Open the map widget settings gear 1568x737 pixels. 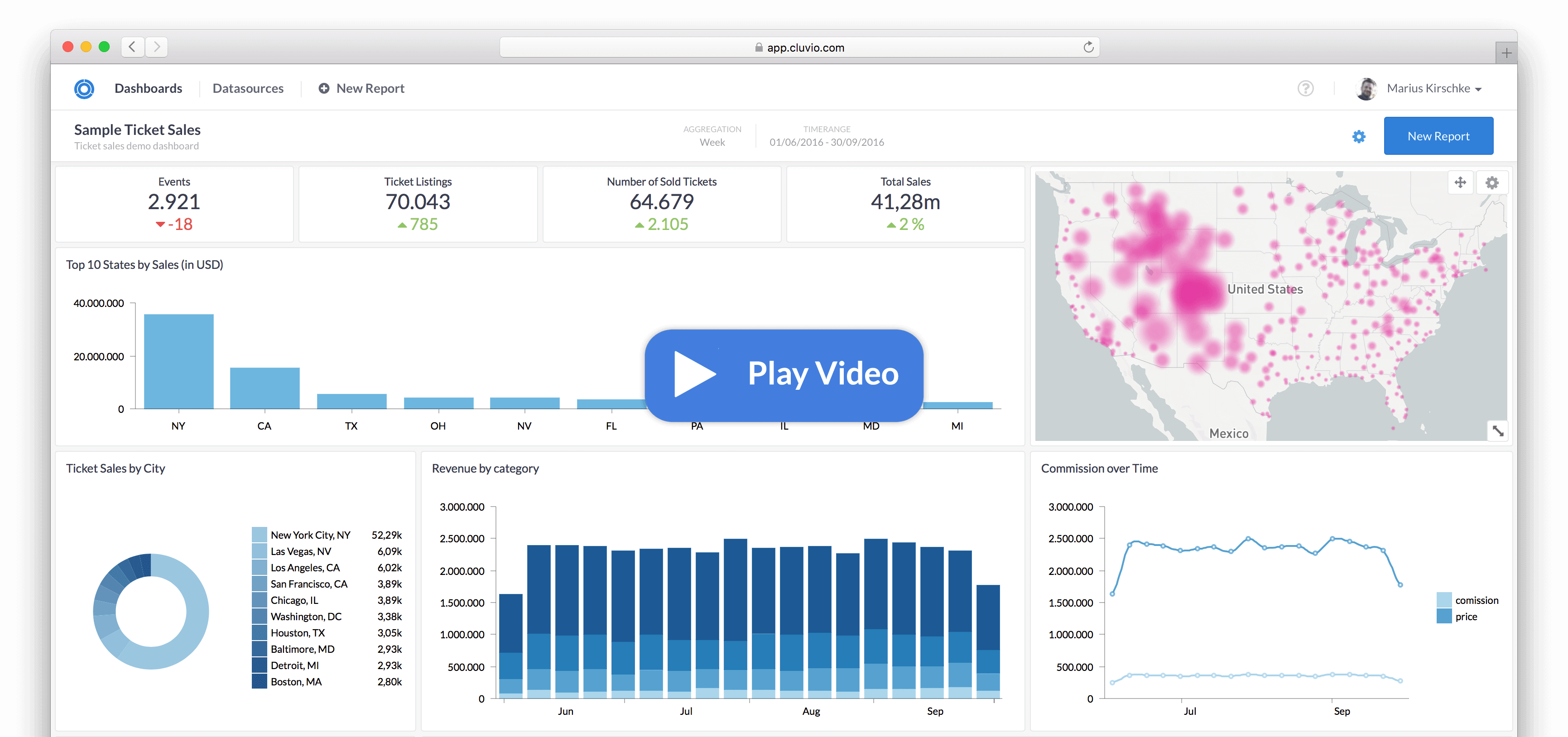pyautogui.click(x=1491, y=182)
